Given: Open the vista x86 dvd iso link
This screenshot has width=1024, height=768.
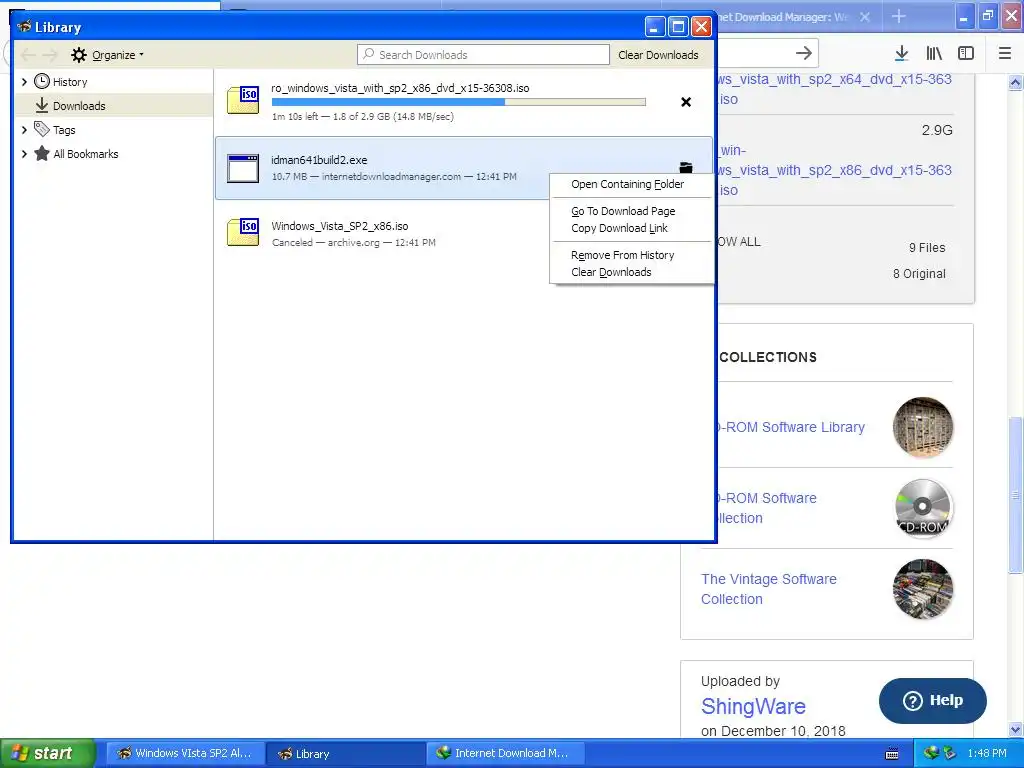Looking at the screenshot, I should tap(835, 170).
